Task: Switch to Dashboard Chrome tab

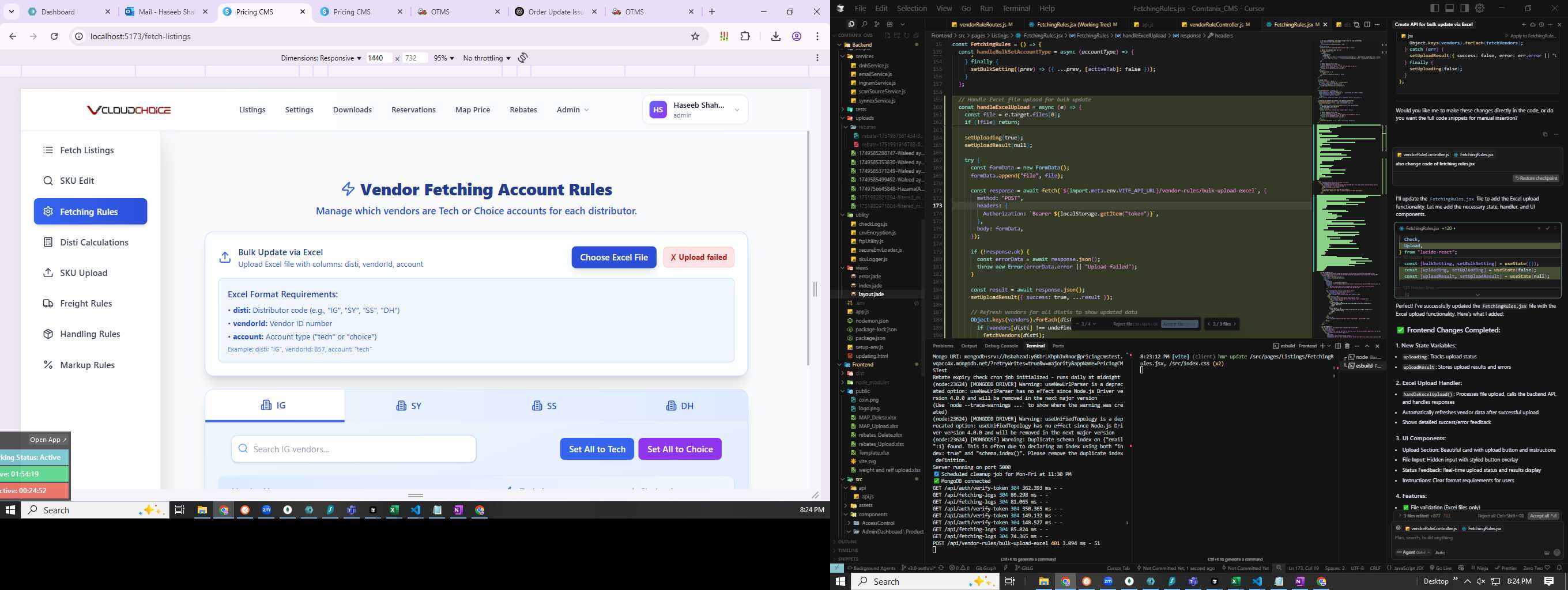Action: [69, 12]
